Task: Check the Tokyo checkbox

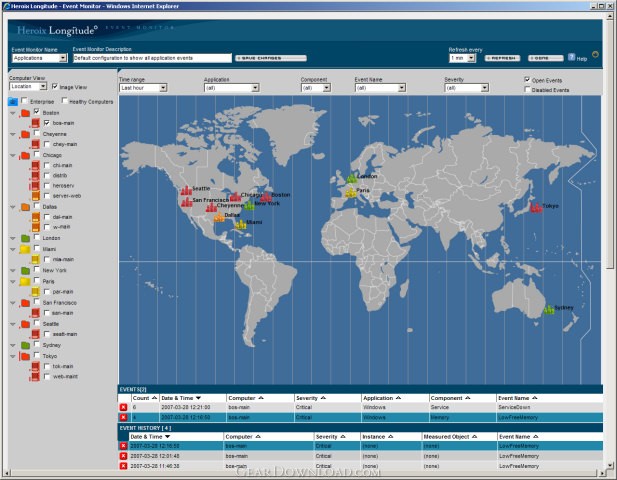Action: tap(37, 355)
